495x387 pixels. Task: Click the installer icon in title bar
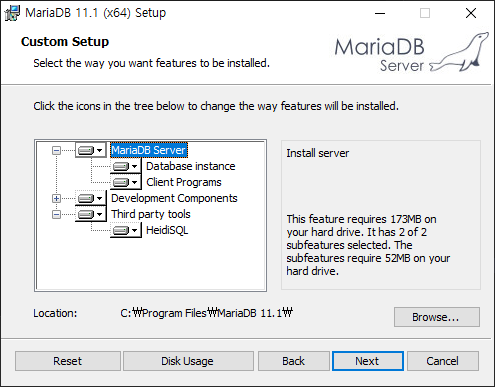pyautogui.click(x=12, y=13)
